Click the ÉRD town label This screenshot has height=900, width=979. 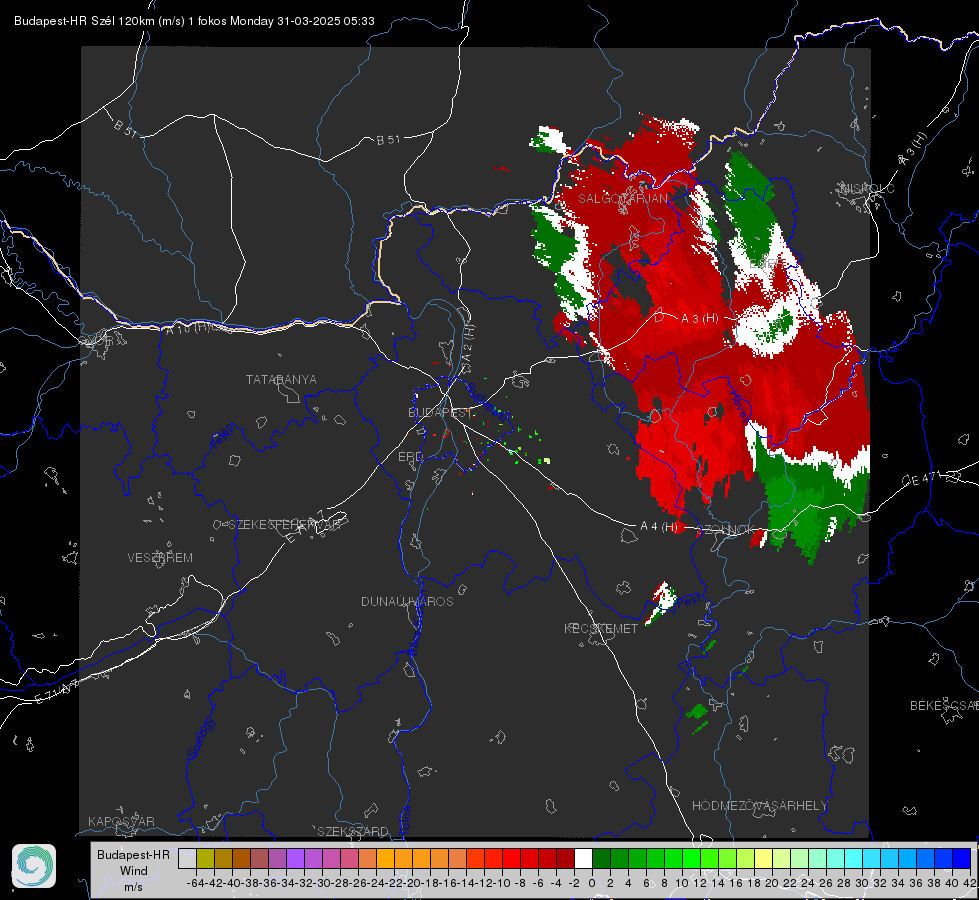pyautogui.click(x=410, y=457)
